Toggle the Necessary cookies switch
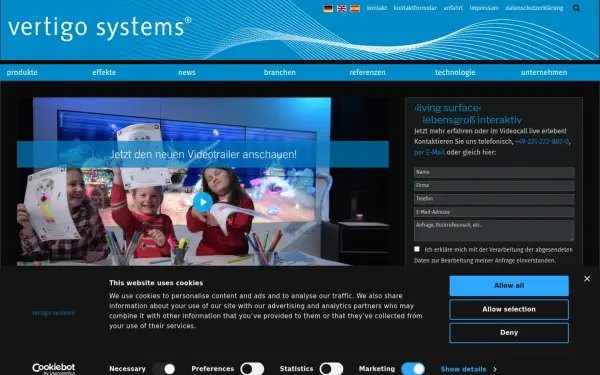Screen dimensions: 600x375 [x=164, y=369]
